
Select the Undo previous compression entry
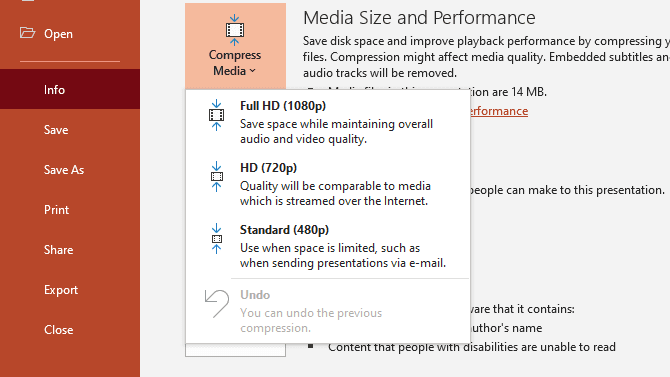(328, 311)
